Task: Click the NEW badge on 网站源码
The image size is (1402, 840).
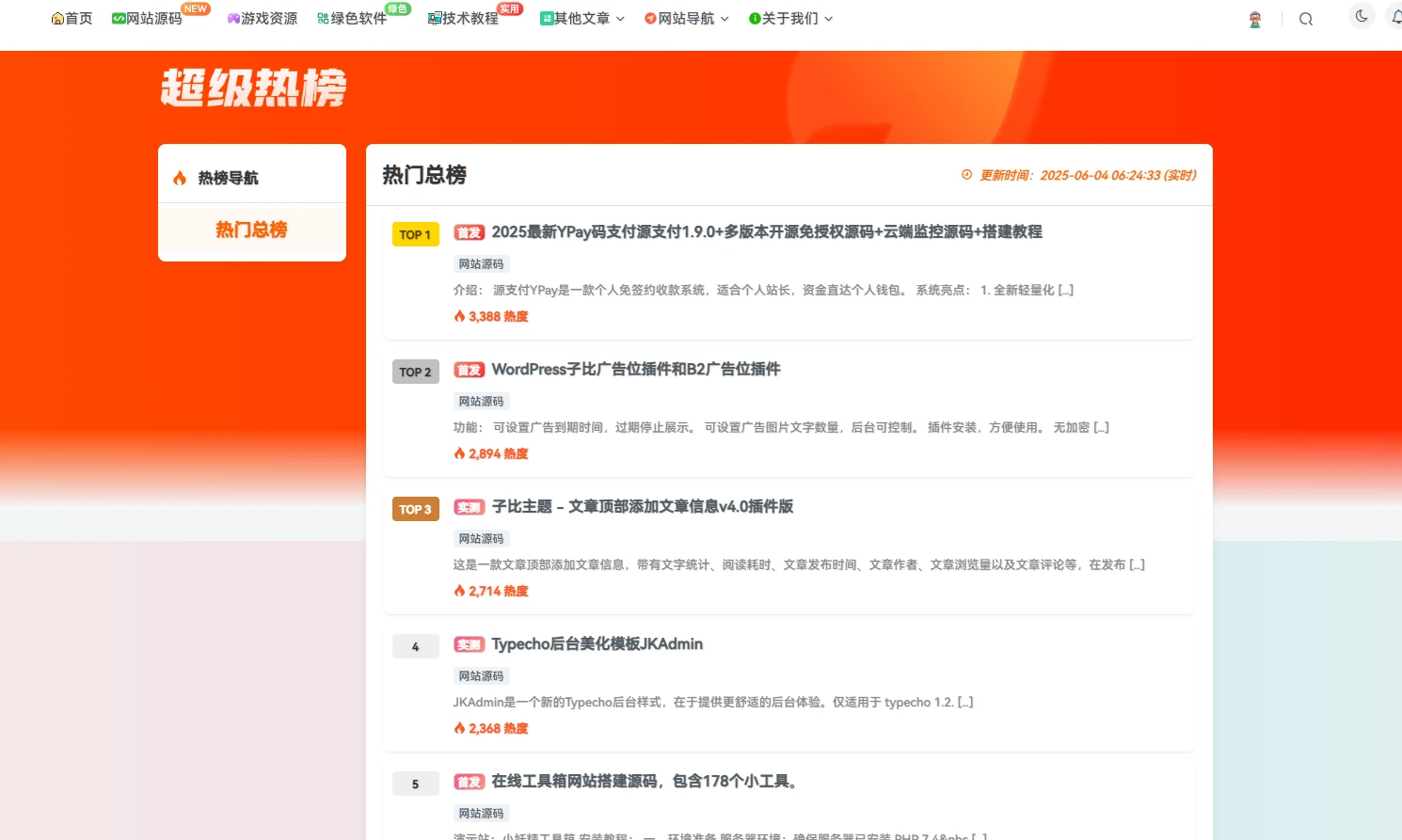Action: tap(196, 8)
